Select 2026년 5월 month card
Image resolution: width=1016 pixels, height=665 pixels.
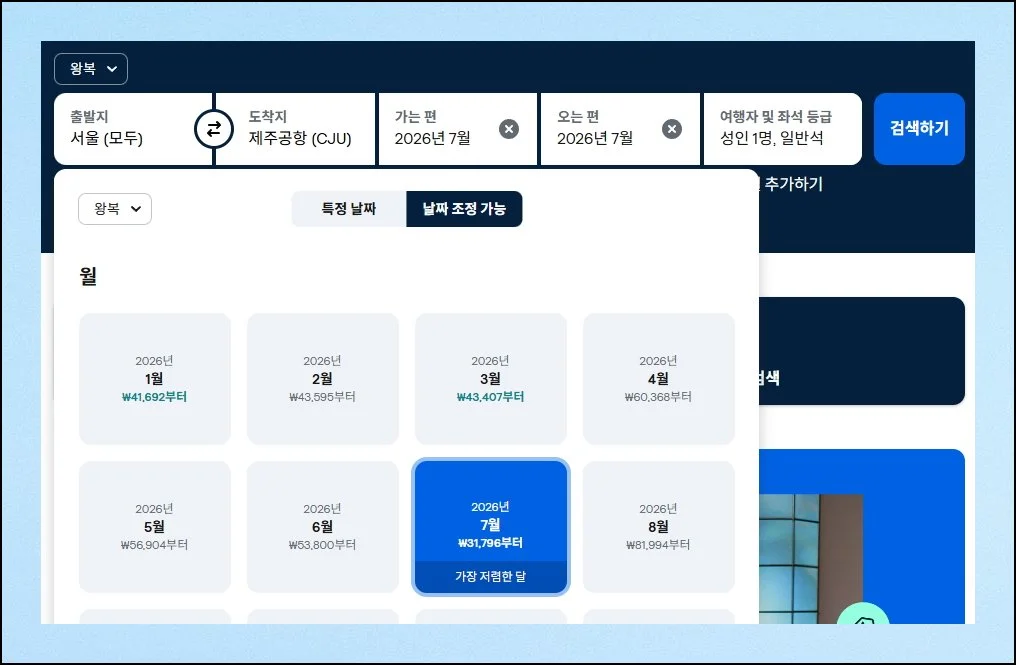click(155, 527)
